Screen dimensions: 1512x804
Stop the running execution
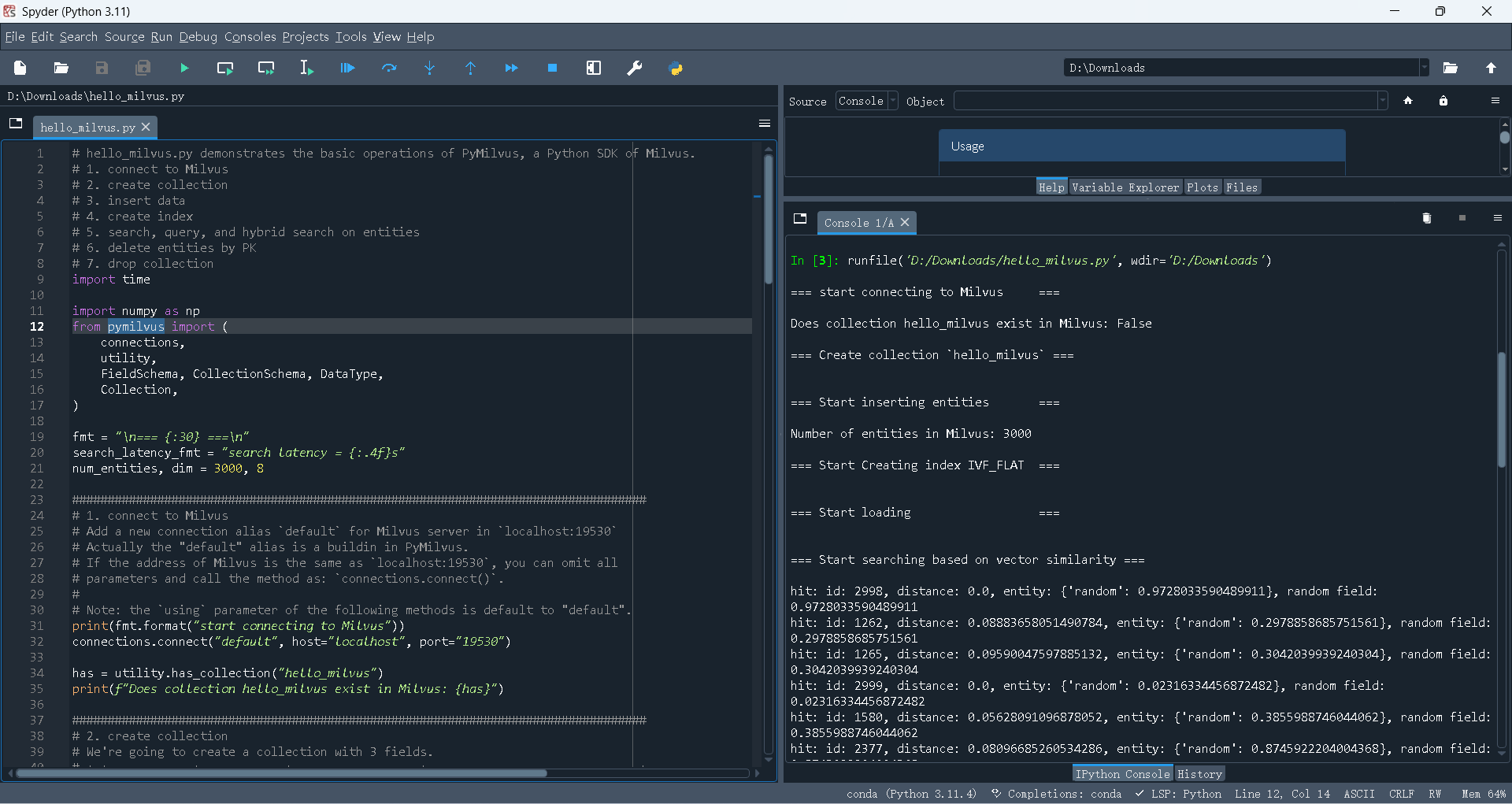tap(552, 68)
